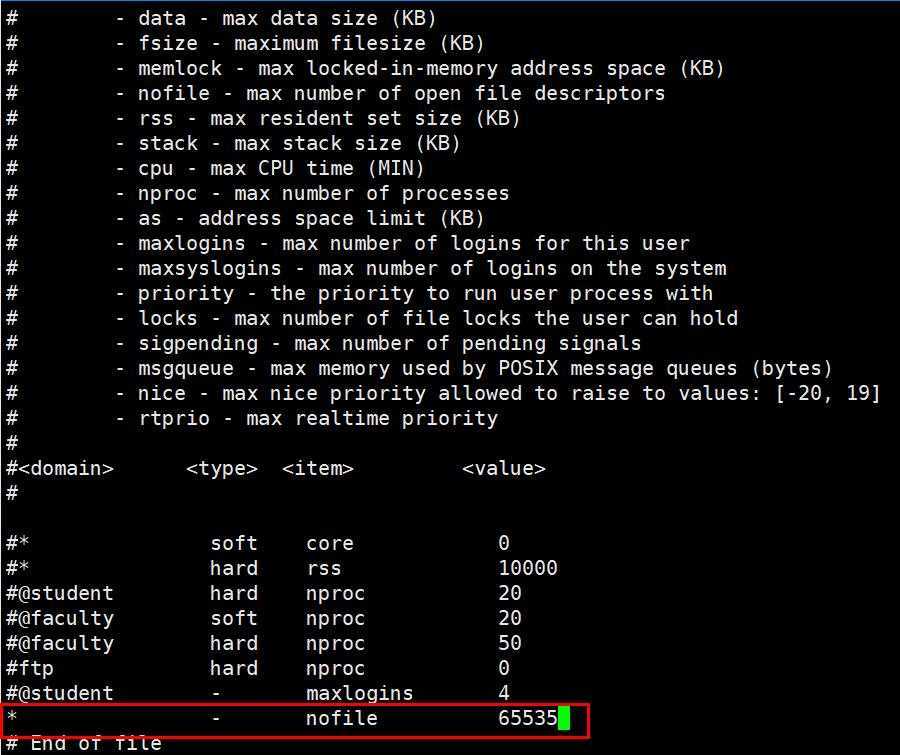Click the green cursor block after 65535
Image resolution: width=900 pixels, height=755 pixels.
pos(564,719)
